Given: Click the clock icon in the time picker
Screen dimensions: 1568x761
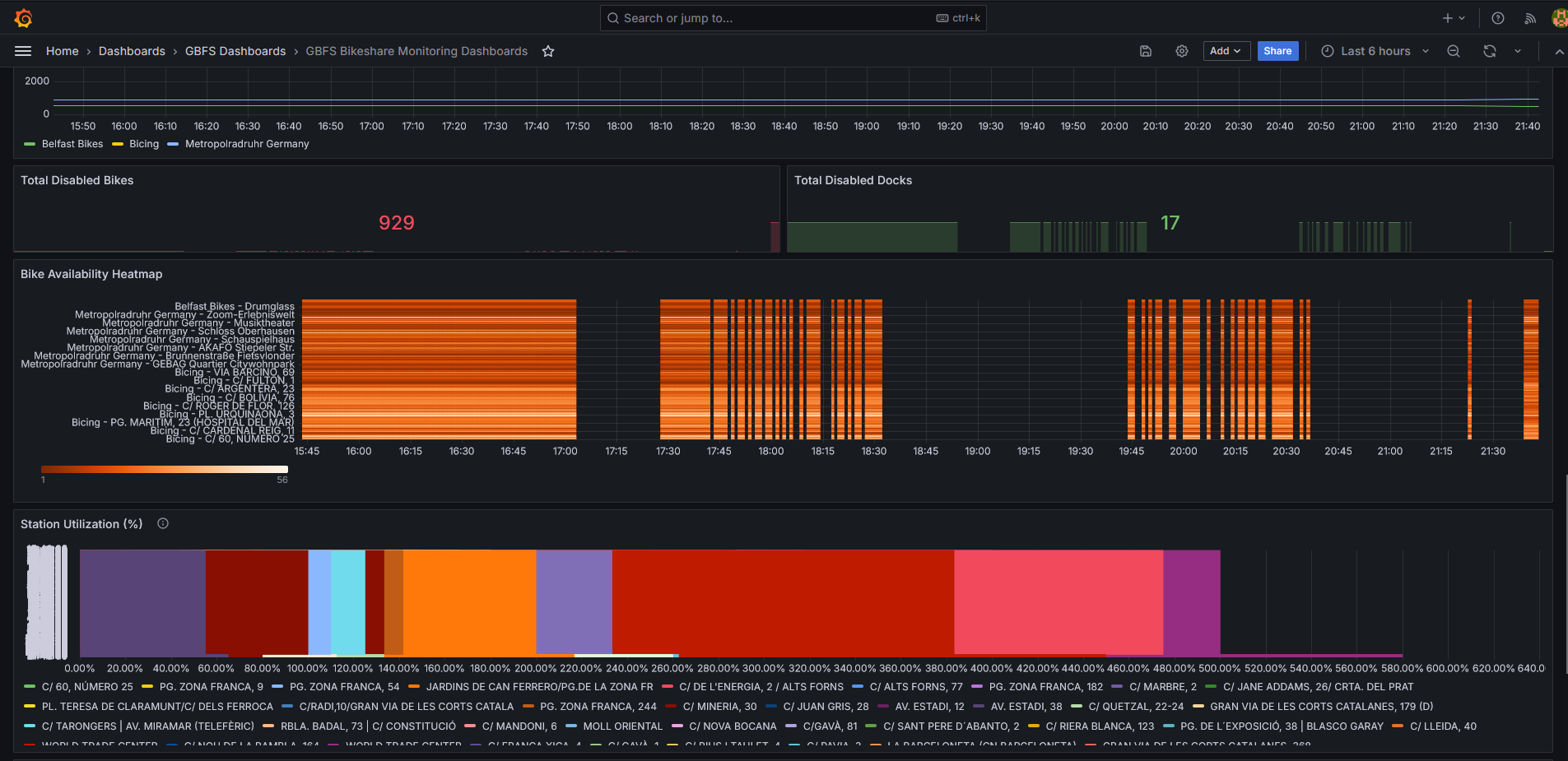Looking at the screenshot, I should coord(1328,51).
